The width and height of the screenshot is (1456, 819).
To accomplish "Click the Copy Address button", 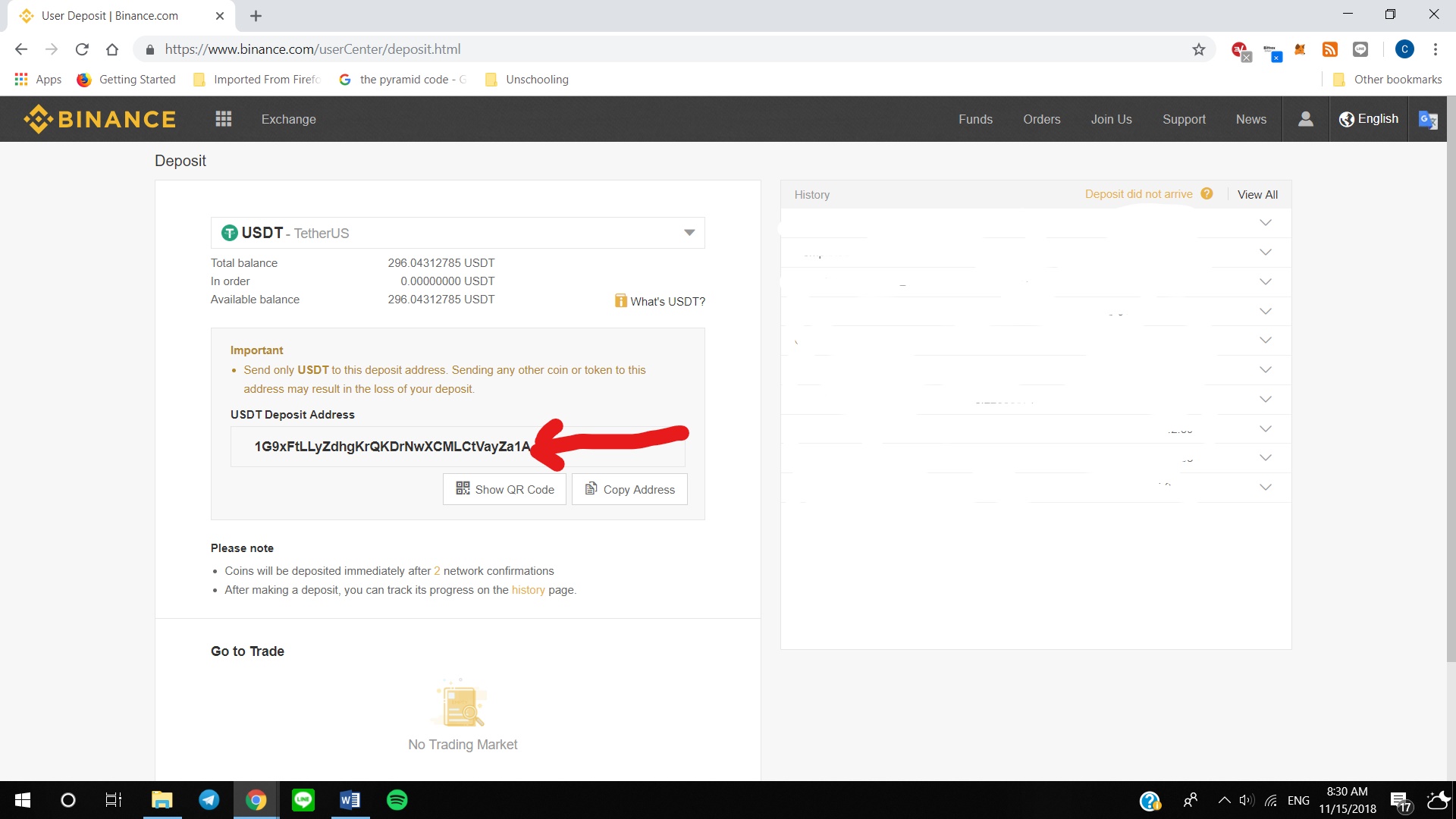I will pos(629,490).
